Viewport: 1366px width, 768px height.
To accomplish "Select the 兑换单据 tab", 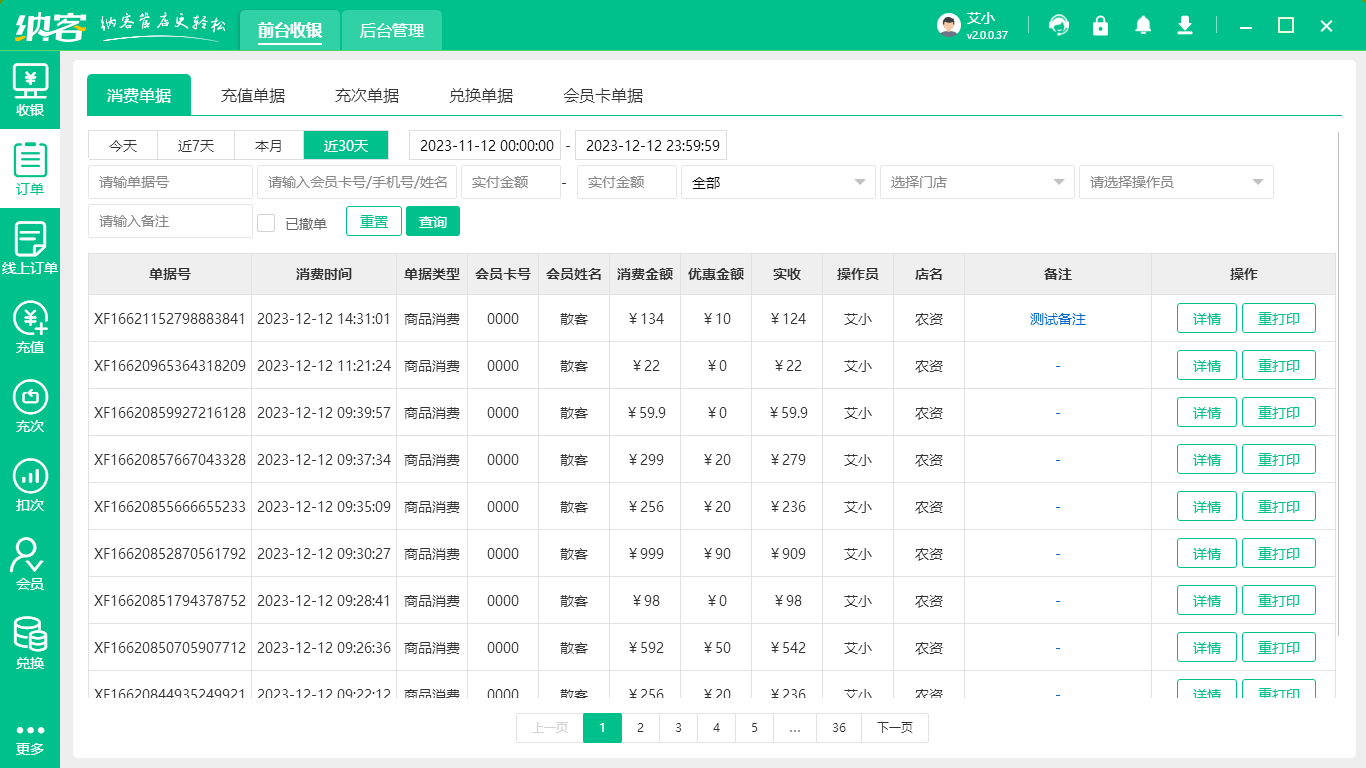I will click(x=481, y=95).
